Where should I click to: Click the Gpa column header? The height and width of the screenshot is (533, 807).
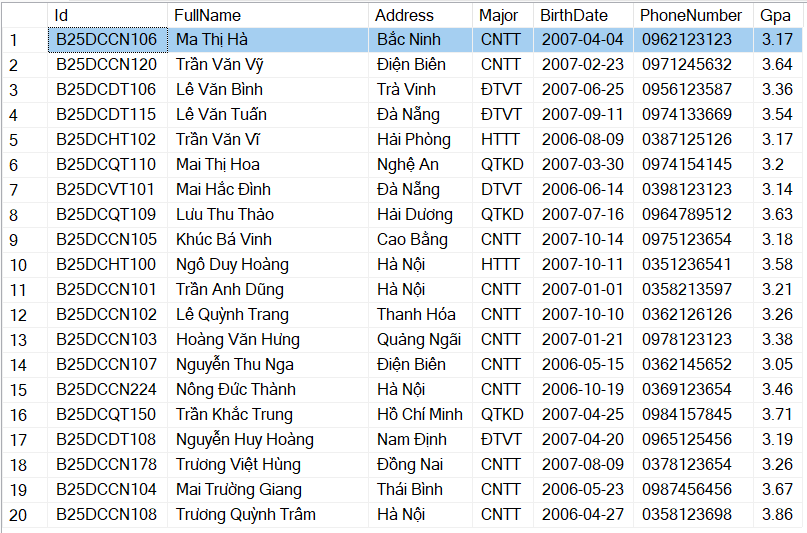pyautogui.click(x=777, y=15)
